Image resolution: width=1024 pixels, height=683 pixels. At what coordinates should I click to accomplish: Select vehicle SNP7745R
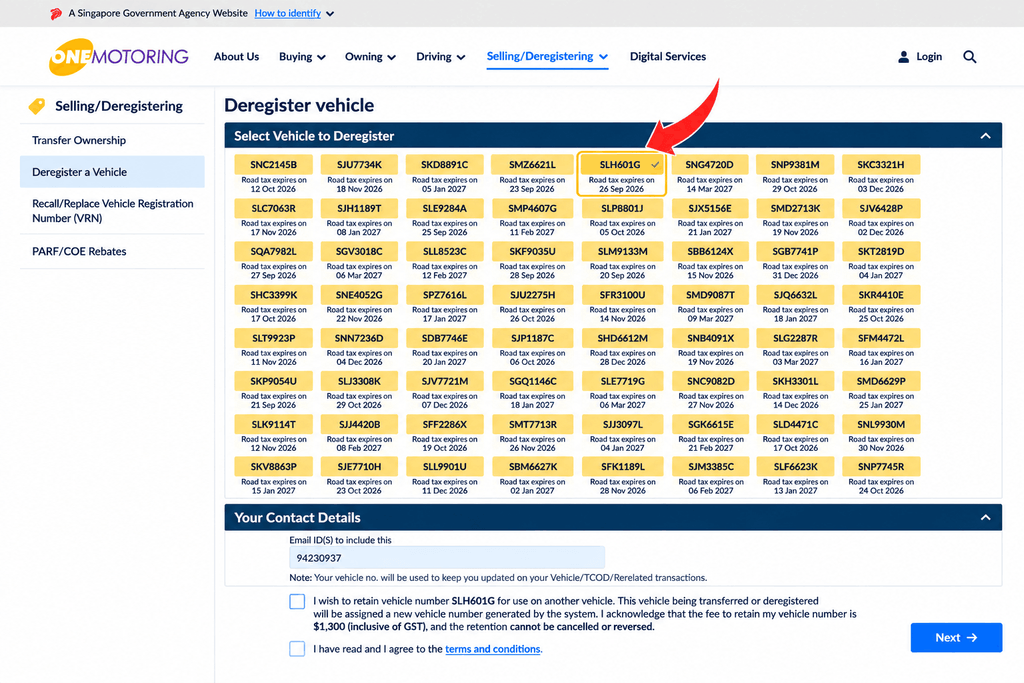[881, 467]
